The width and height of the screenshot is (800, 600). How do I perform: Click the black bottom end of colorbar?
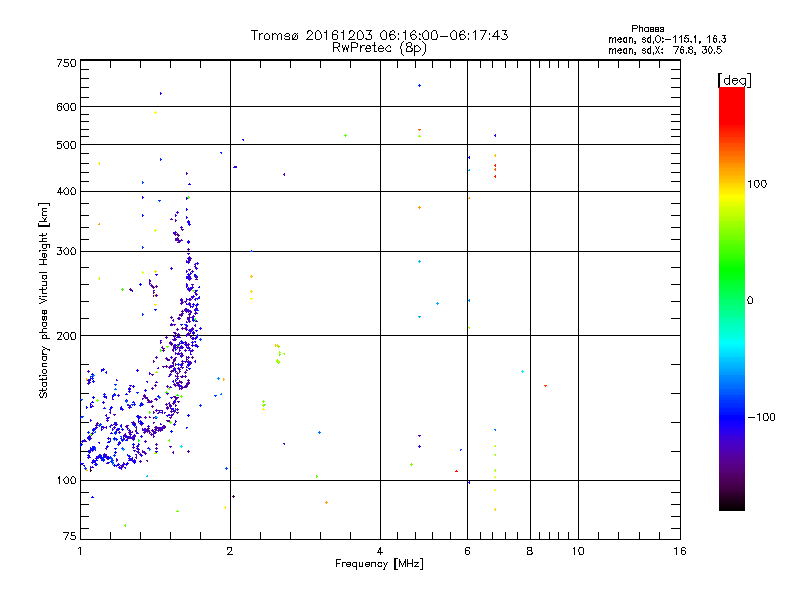point(732,503)
